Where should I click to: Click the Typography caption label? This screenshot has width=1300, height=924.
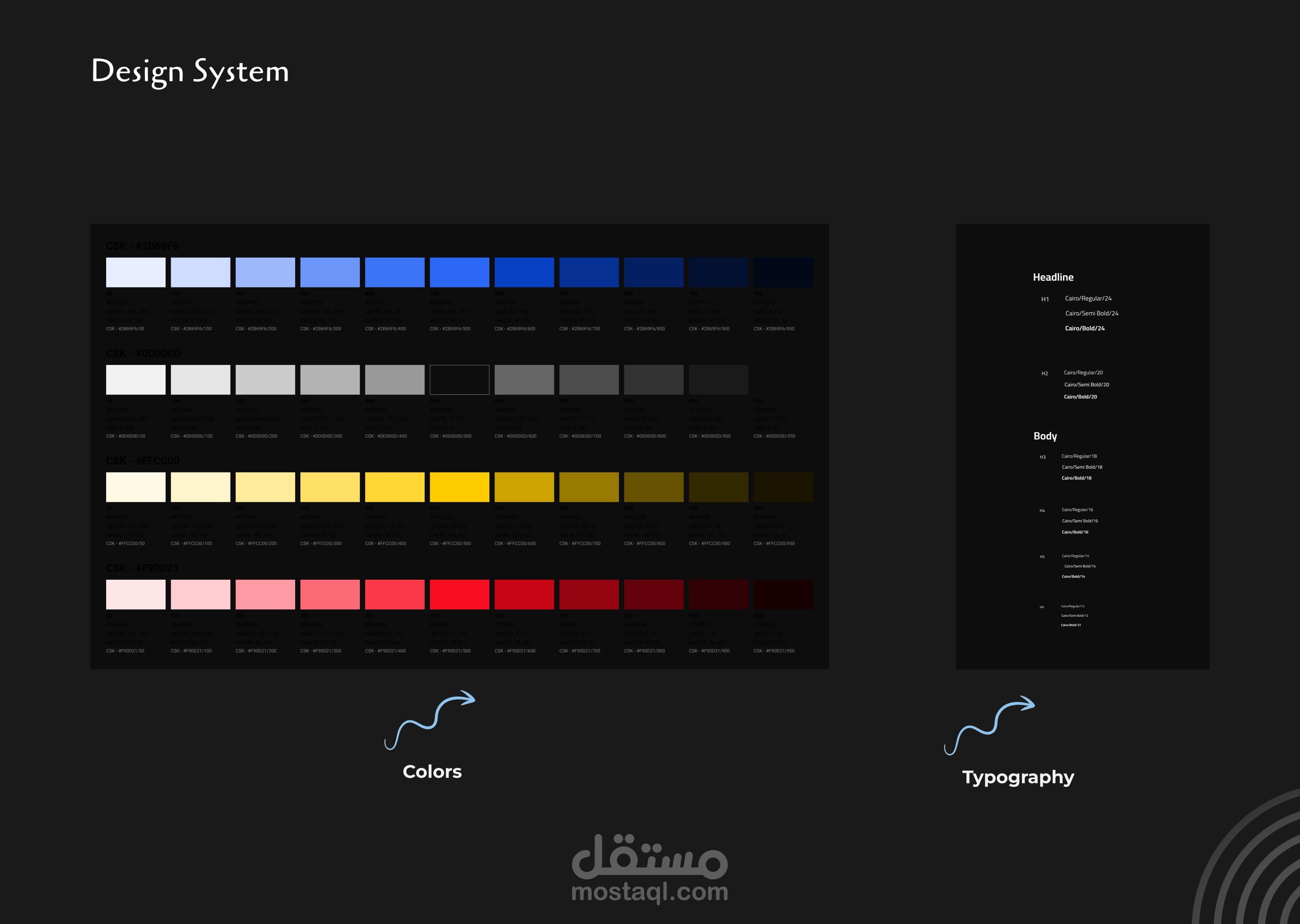coord(1018,777)
